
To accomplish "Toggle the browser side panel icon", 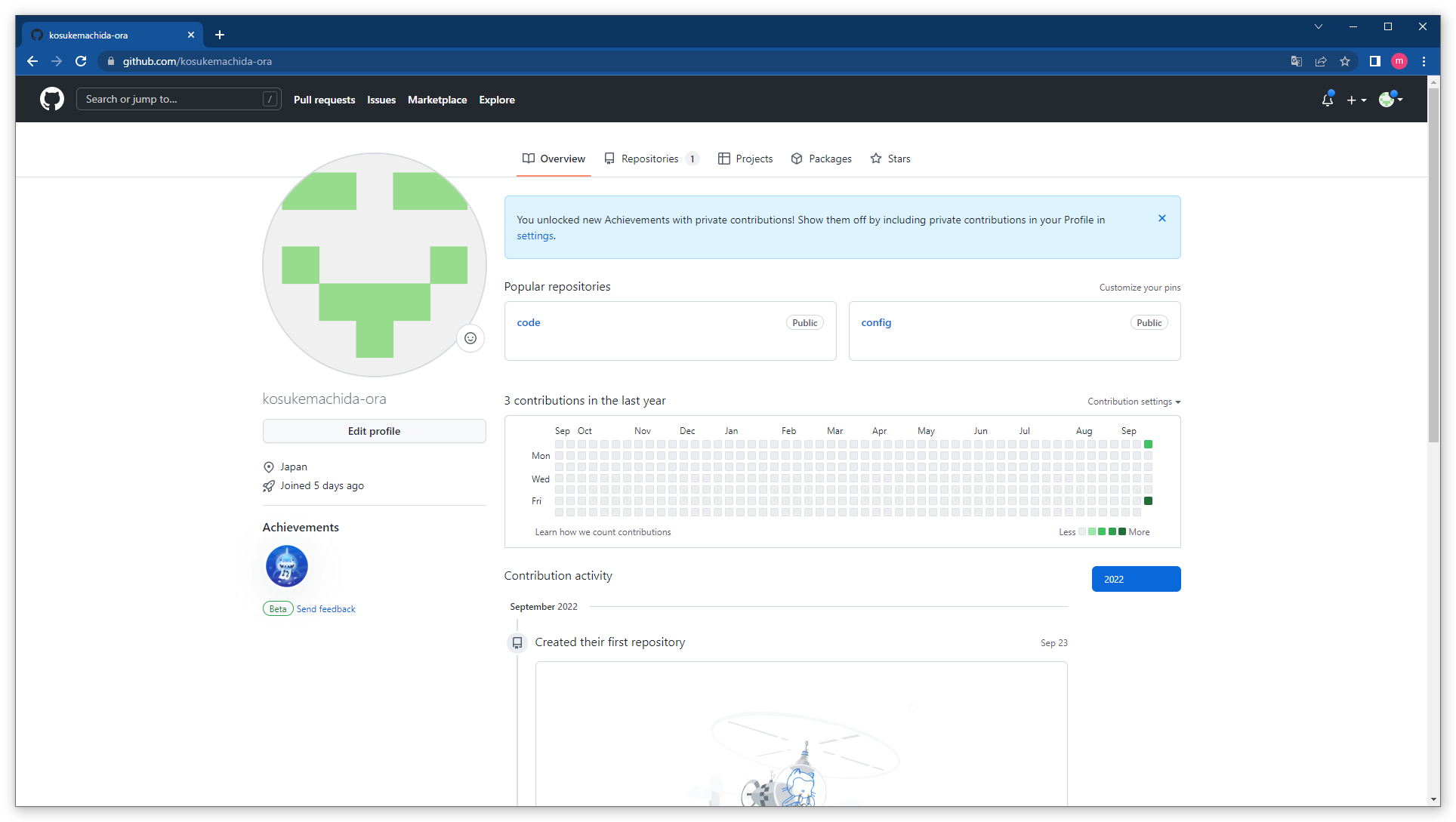I will point(1375,61).
